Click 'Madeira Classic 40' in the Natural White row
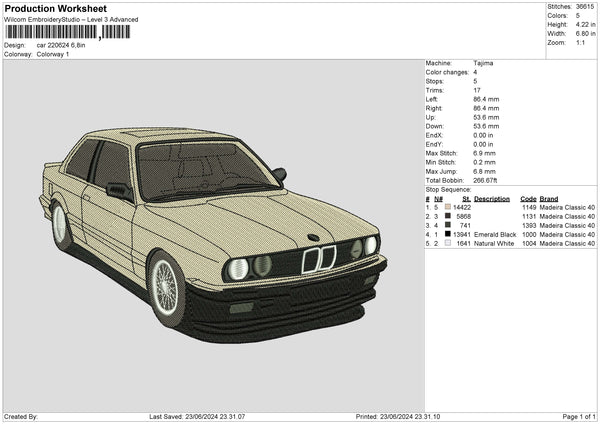The height and width of the screenshot is (424, 600). pyautogui.click(x=567, y=243)
